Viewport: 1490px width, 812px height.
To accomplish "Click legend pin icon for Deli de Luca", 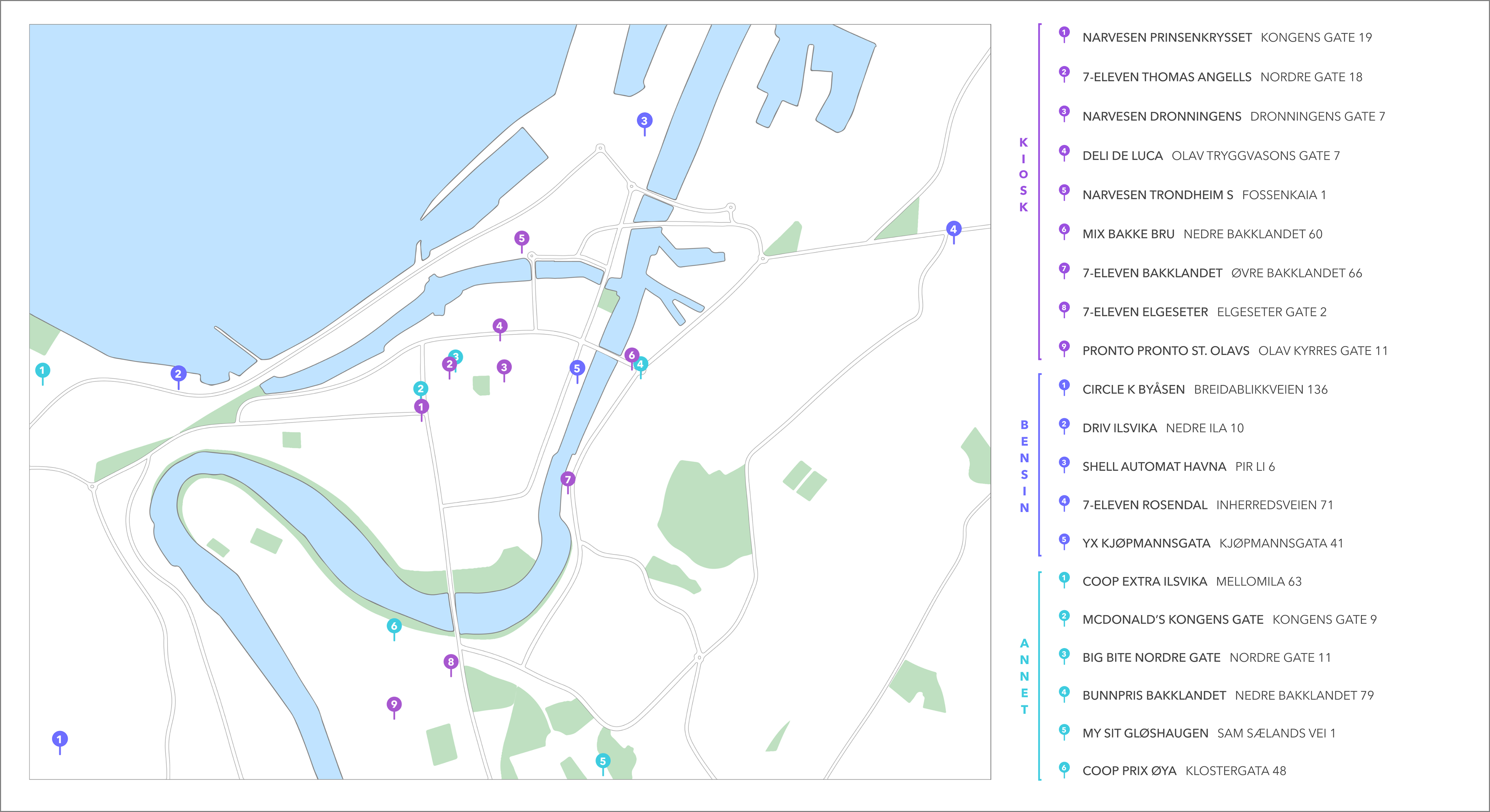I will pos(1064,153).
